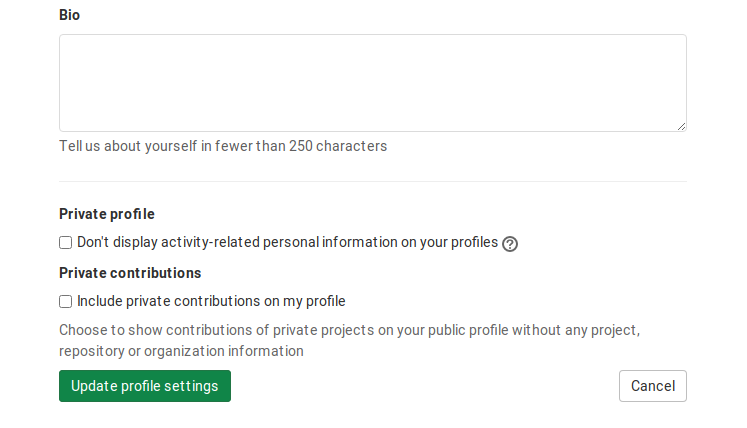Click the 'Choose to show contributions' description text
The width and height of the screenshot is (747, 428).
[x=349, y=330]
